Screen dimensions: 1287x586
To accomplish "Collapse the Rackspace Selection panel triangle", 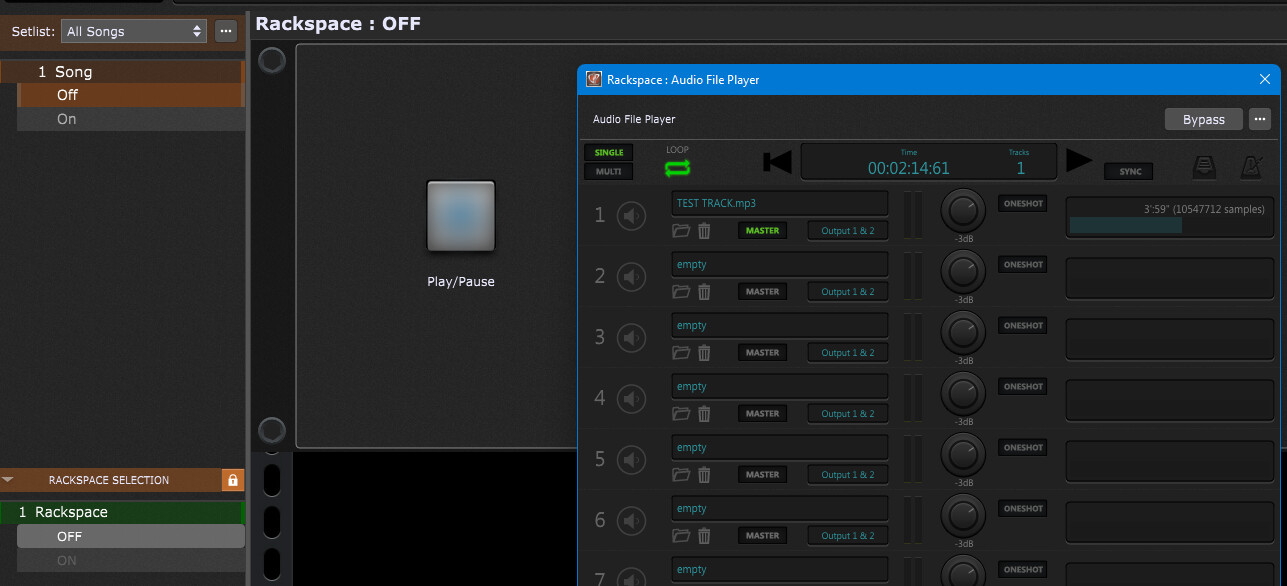I will 8,480.
